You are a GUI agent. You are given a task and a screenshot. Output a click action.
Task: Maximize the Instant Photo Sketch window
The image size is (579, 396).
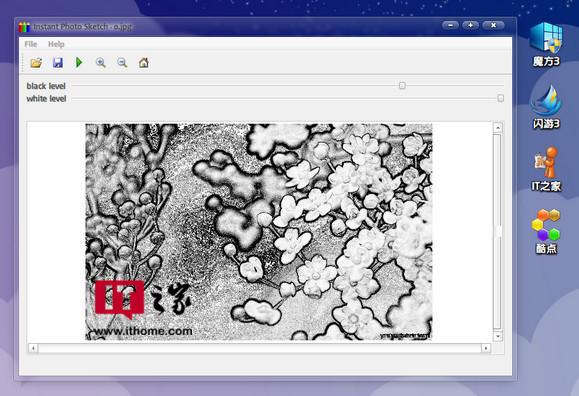470,25
